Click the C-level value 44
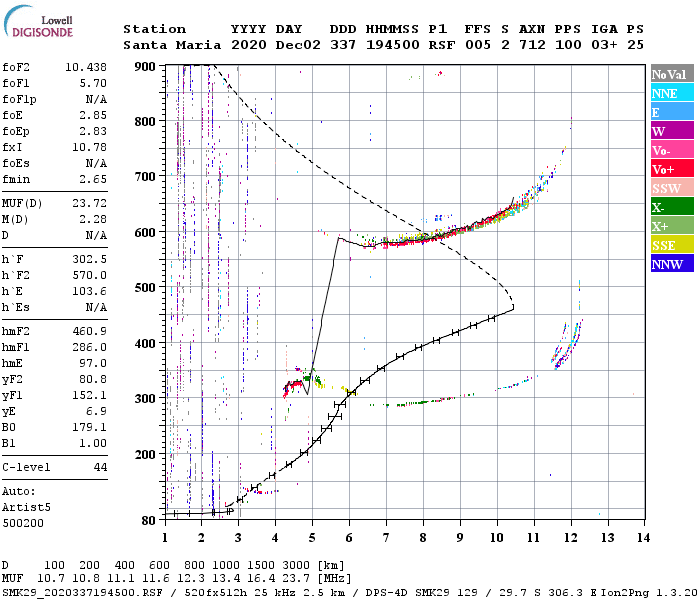The width and height of the screenshot is (700, 600). pos(100,467)
